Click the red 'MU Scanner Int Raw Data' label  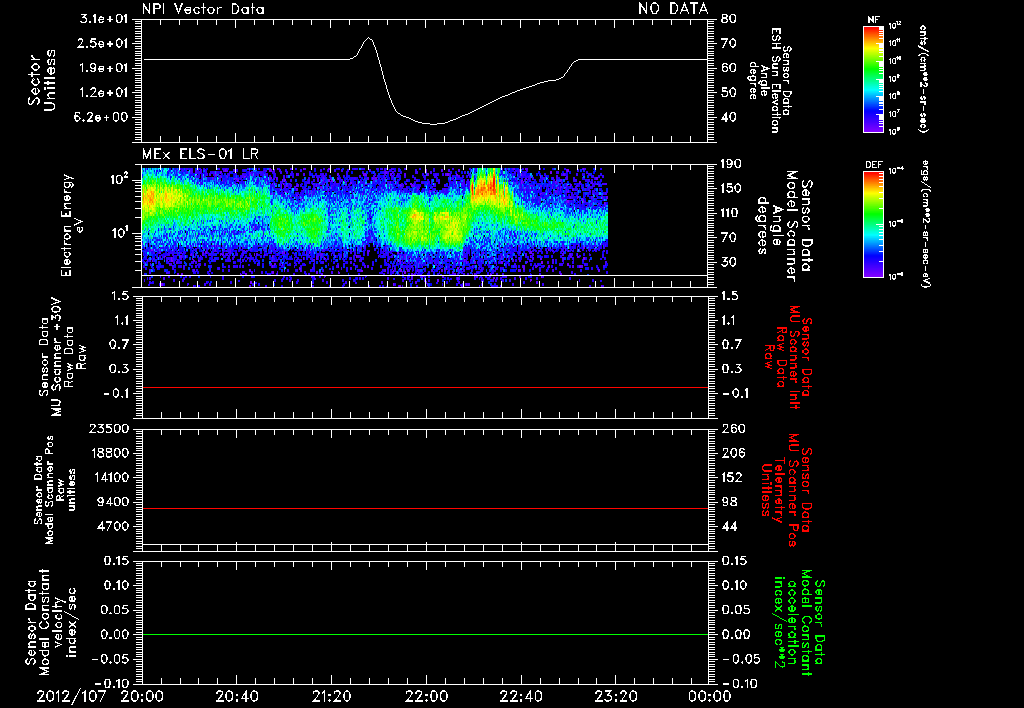[x=788, y=357]
